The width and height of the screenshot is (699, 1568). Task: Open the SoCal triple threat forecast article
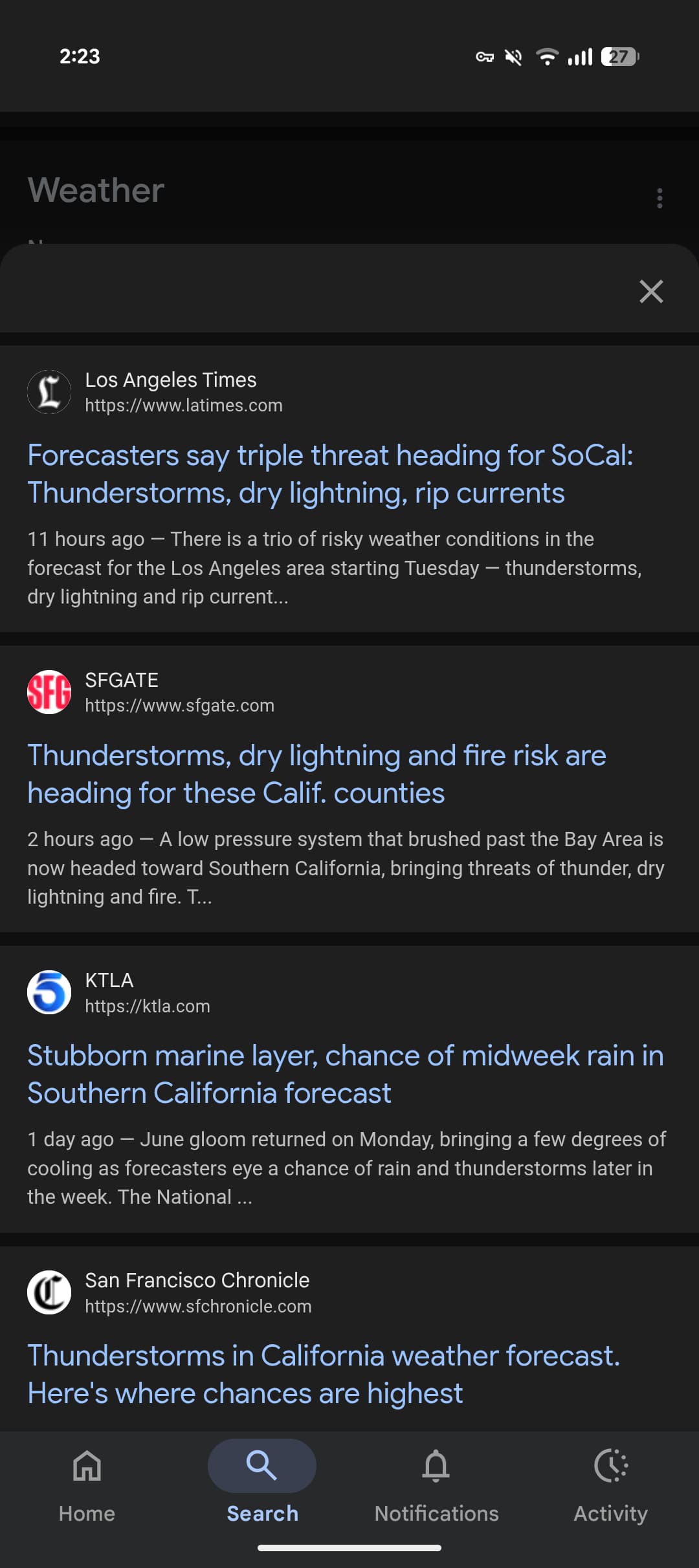(330, 474)
